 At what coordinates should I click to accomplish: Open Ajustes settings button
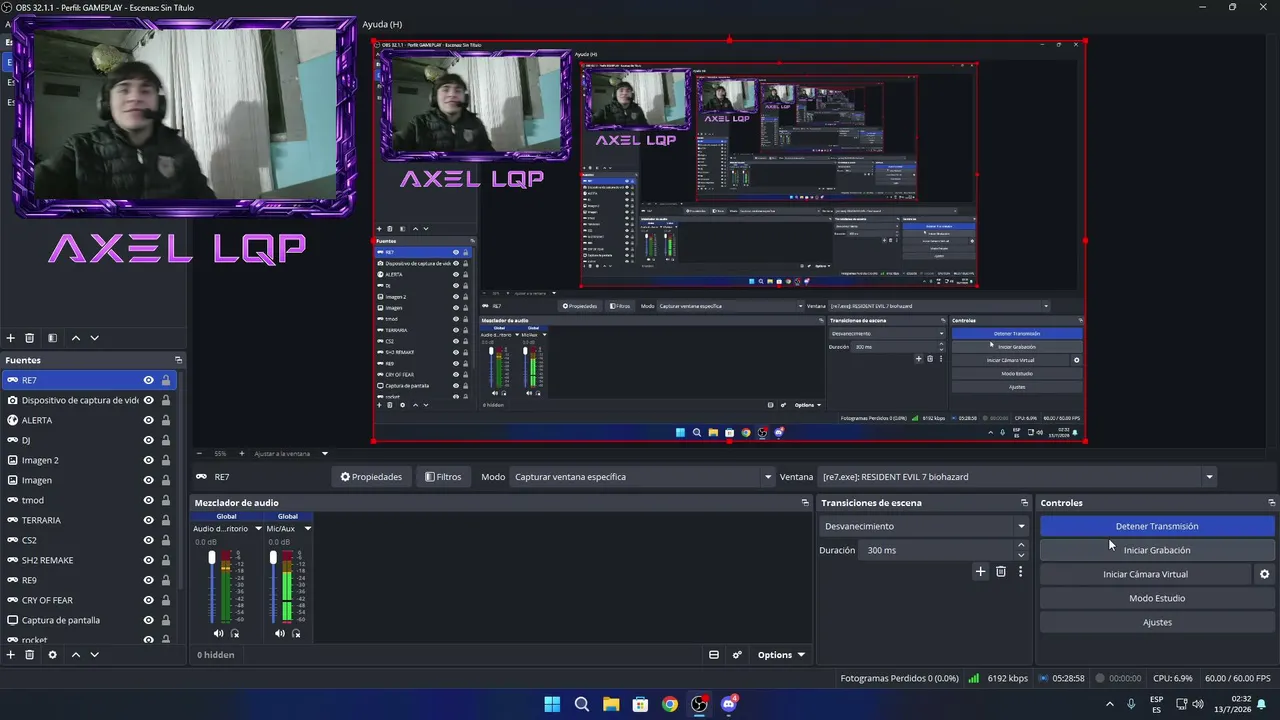[x=1157, y=622]
